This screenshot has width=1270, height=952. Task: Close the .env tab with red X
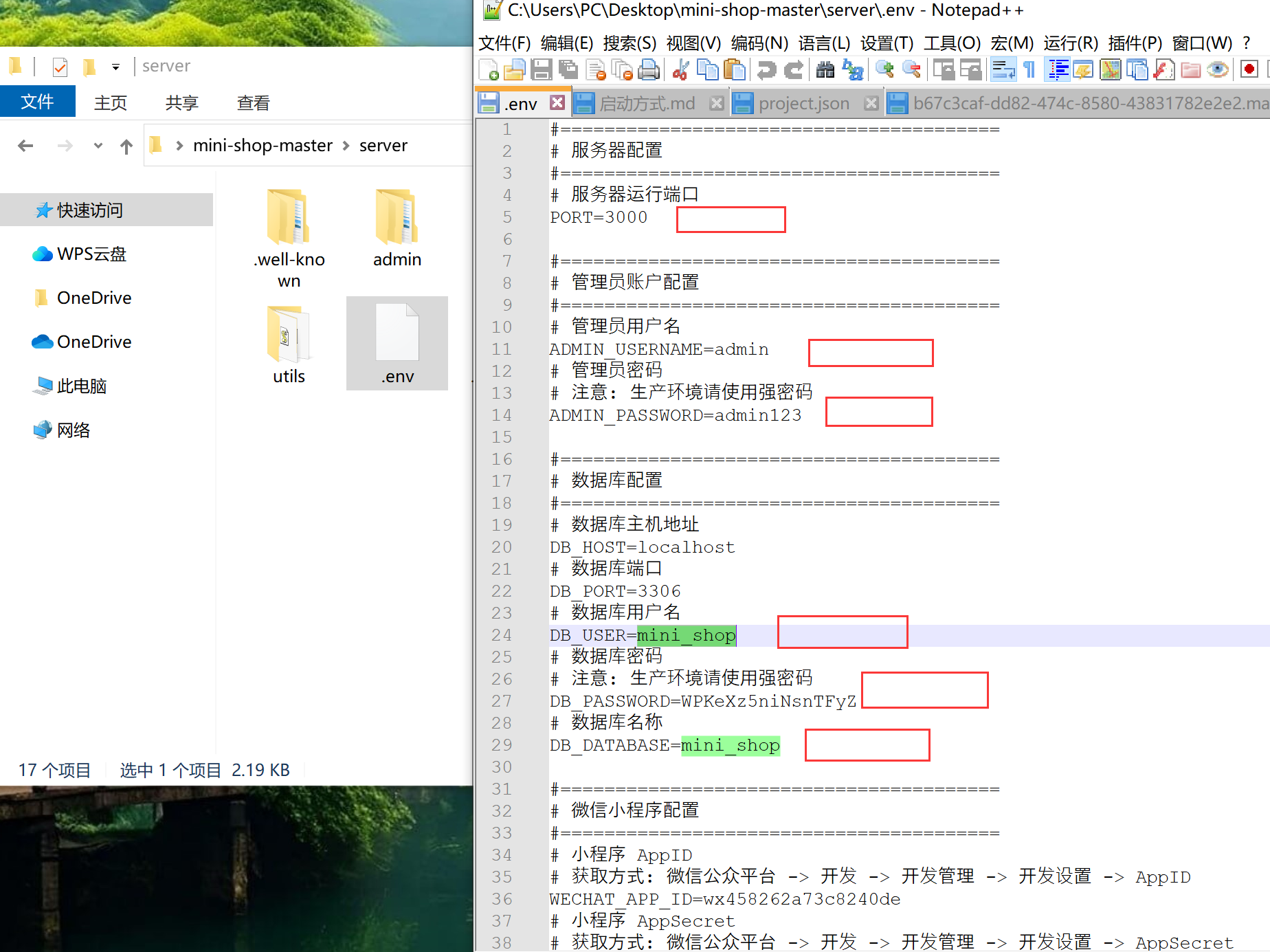point(557,103)
